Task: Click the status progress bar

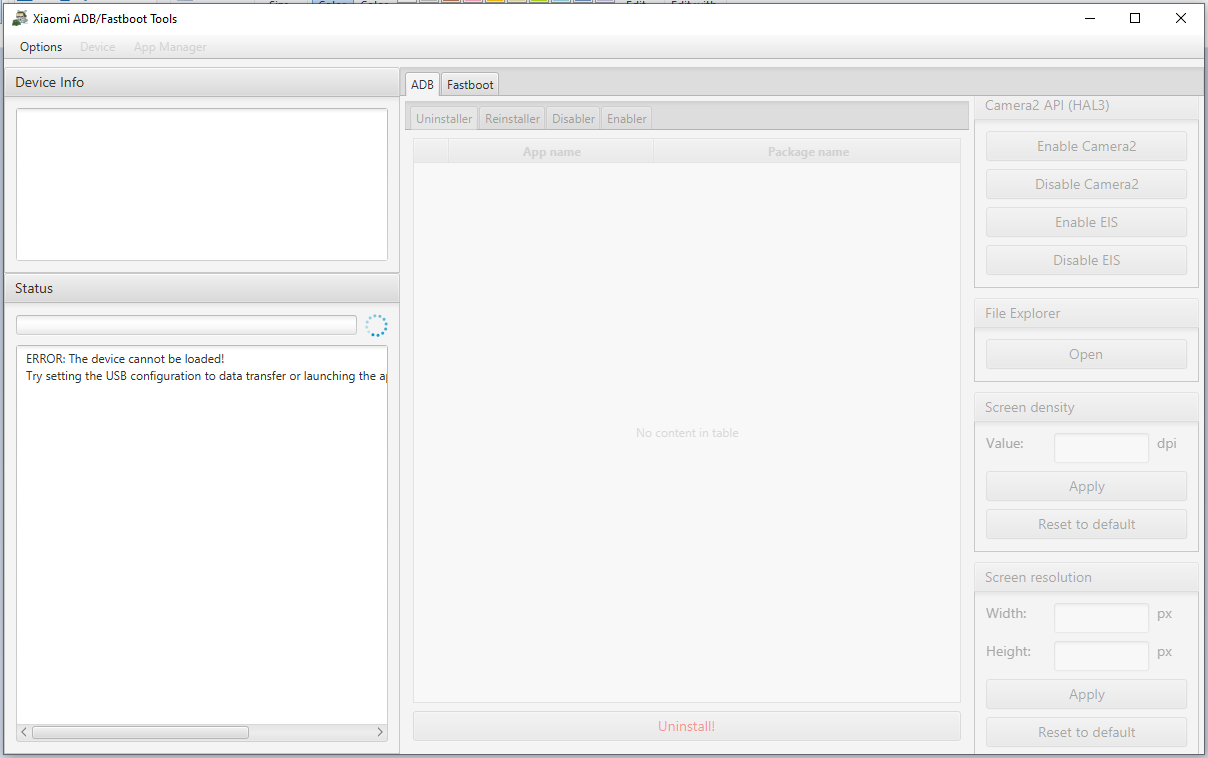Action: (186, 325)
